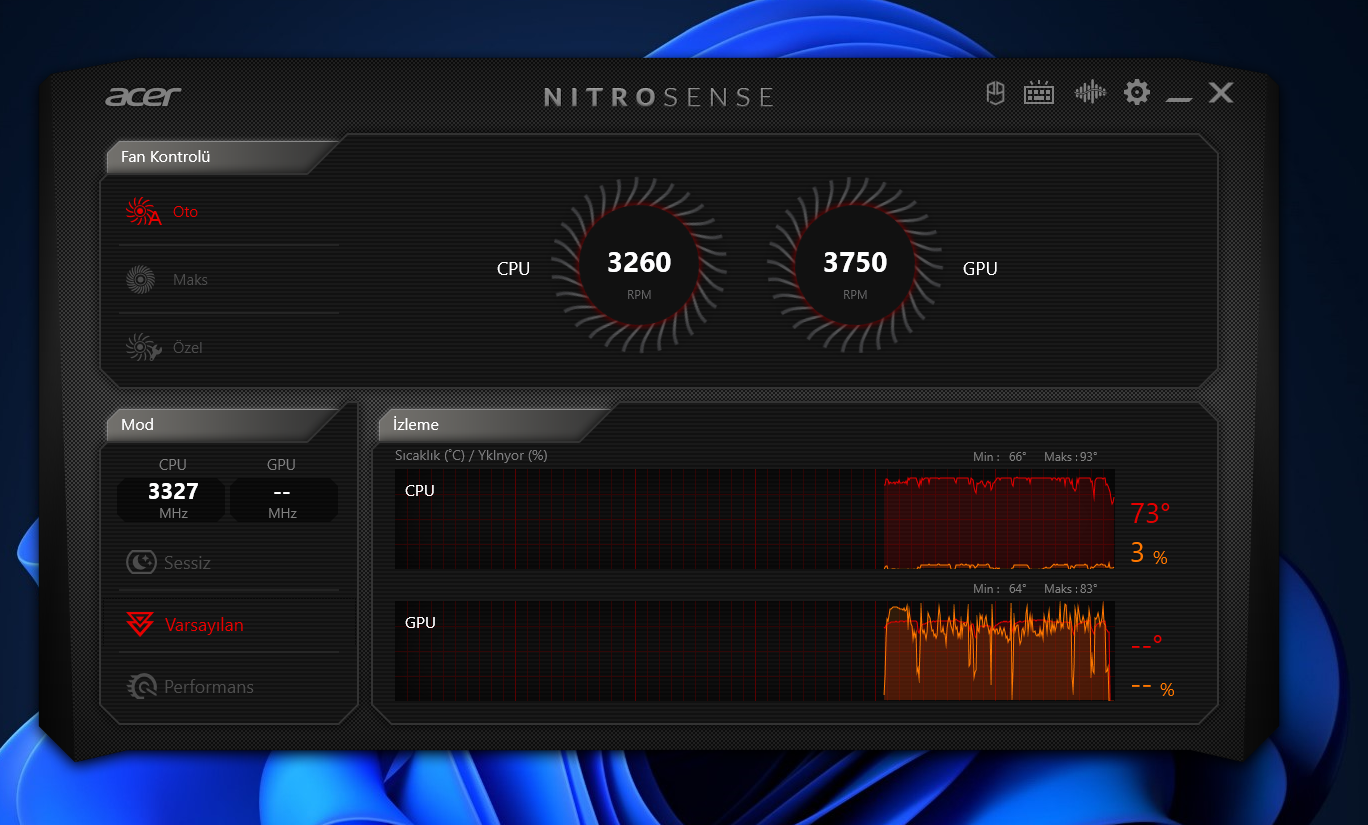Click the GPU graph's Min: 64° label

click(x=1000, y=589)
